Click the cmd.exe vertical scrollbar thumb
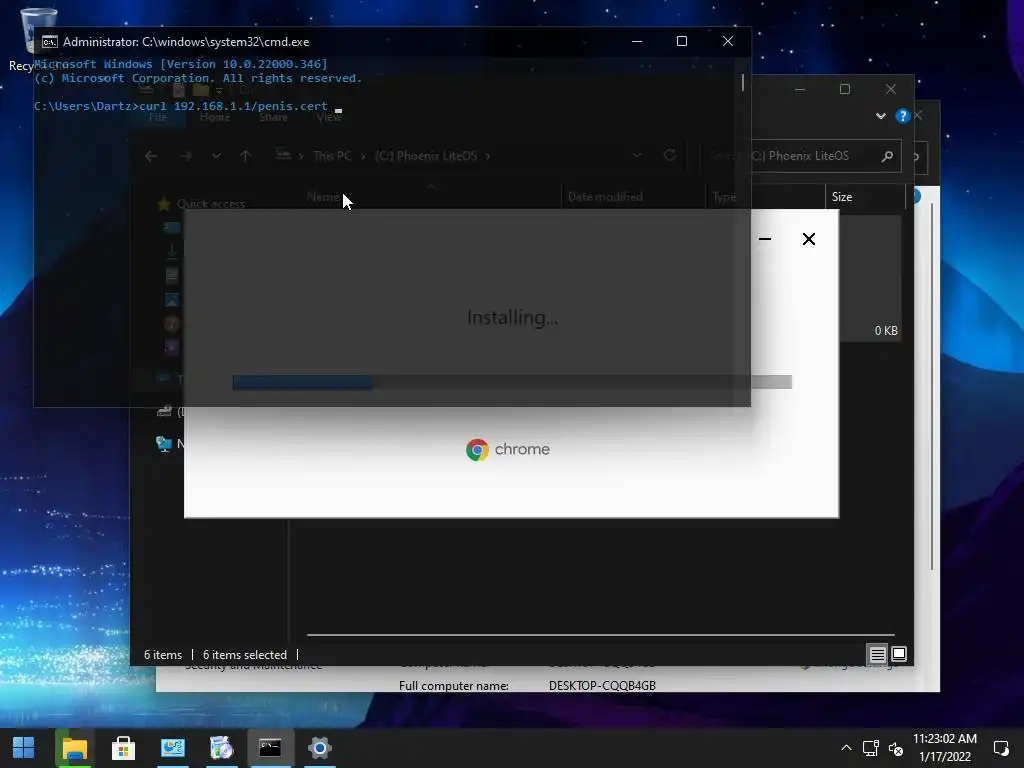Viewport: 1024px width, 768px height. 743,82
